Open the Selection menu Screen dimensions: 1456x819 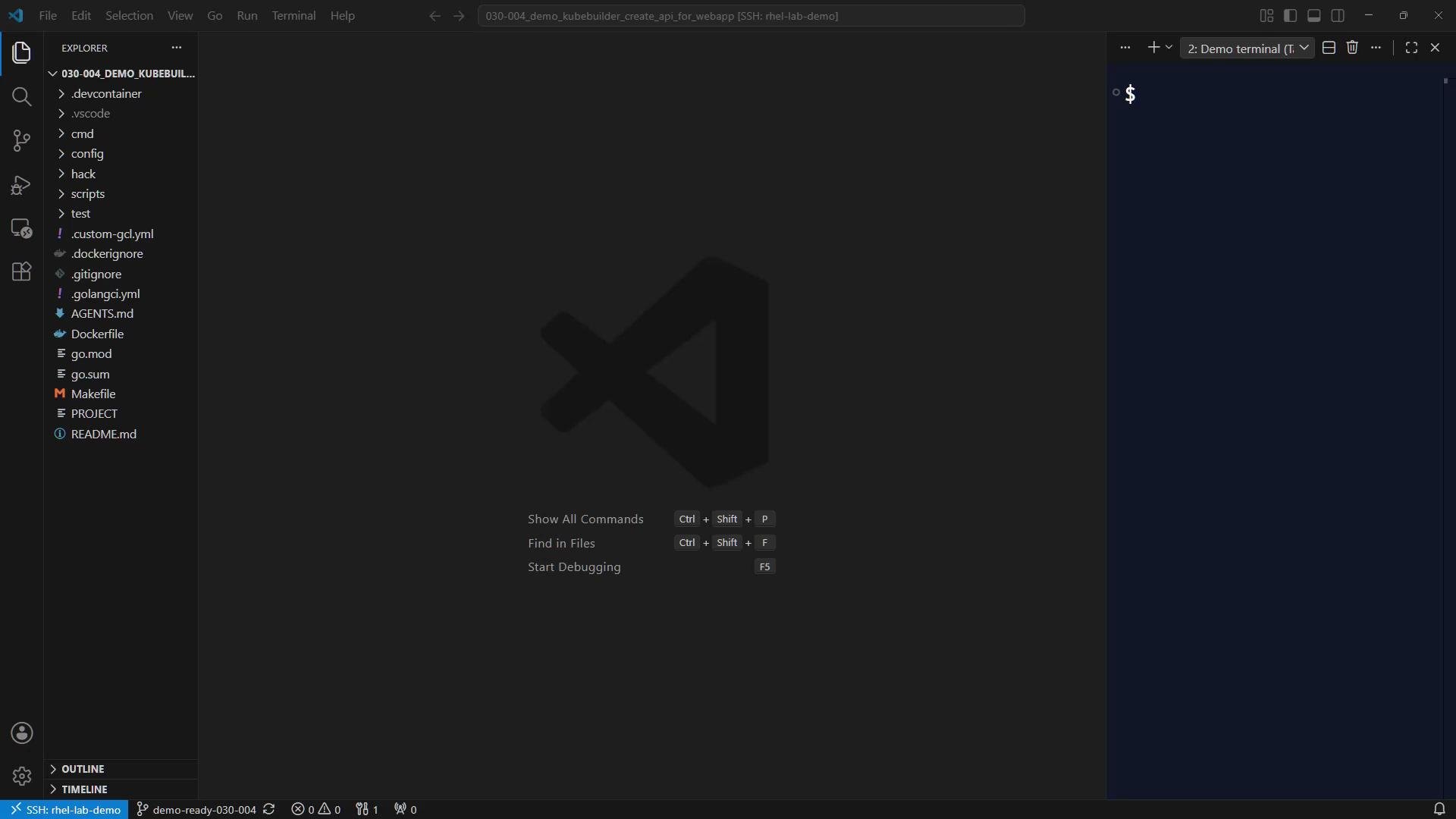point(129,15)
